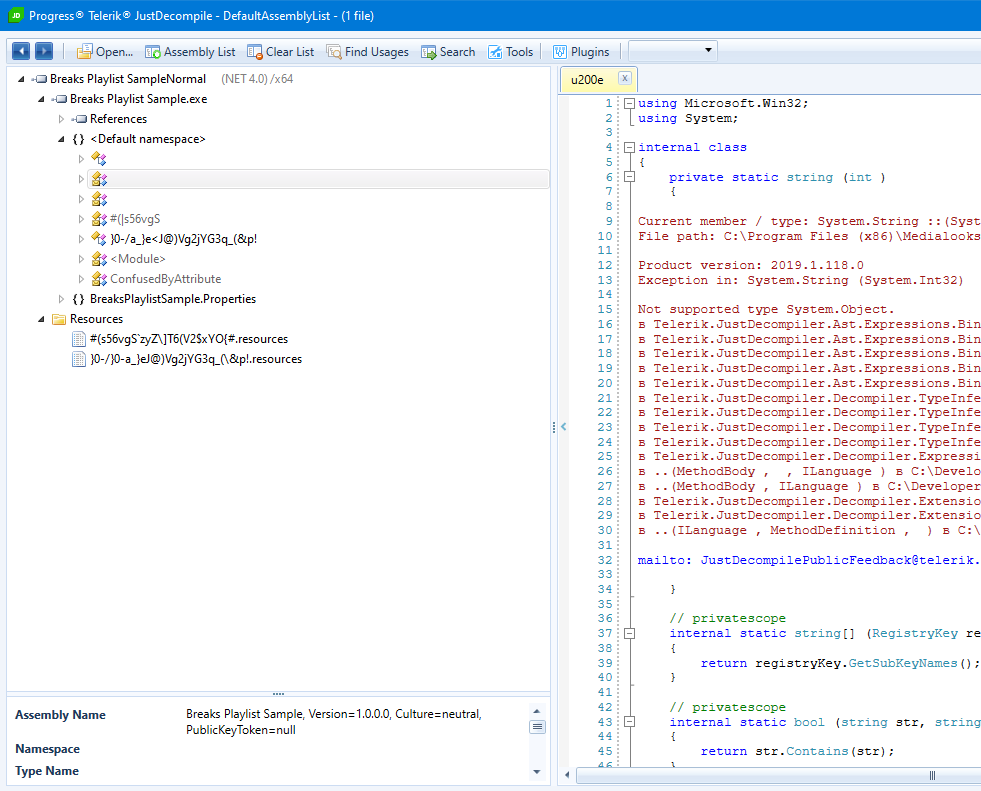981x791 pixels.
Task: Fold the string[] method at line 37
Action: coord(629,633)
